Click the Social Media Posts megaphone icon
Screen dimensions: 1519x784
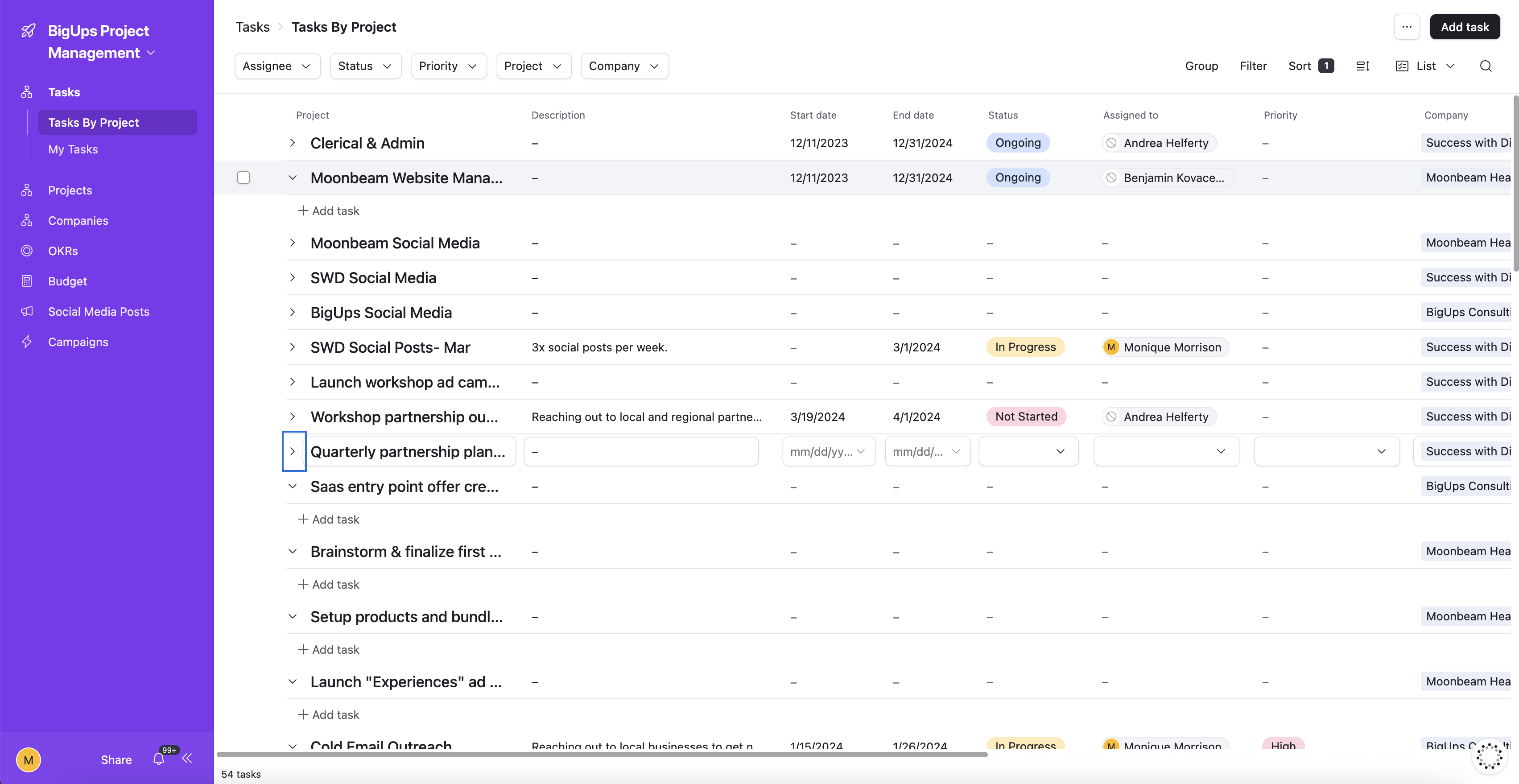(26, 311)
